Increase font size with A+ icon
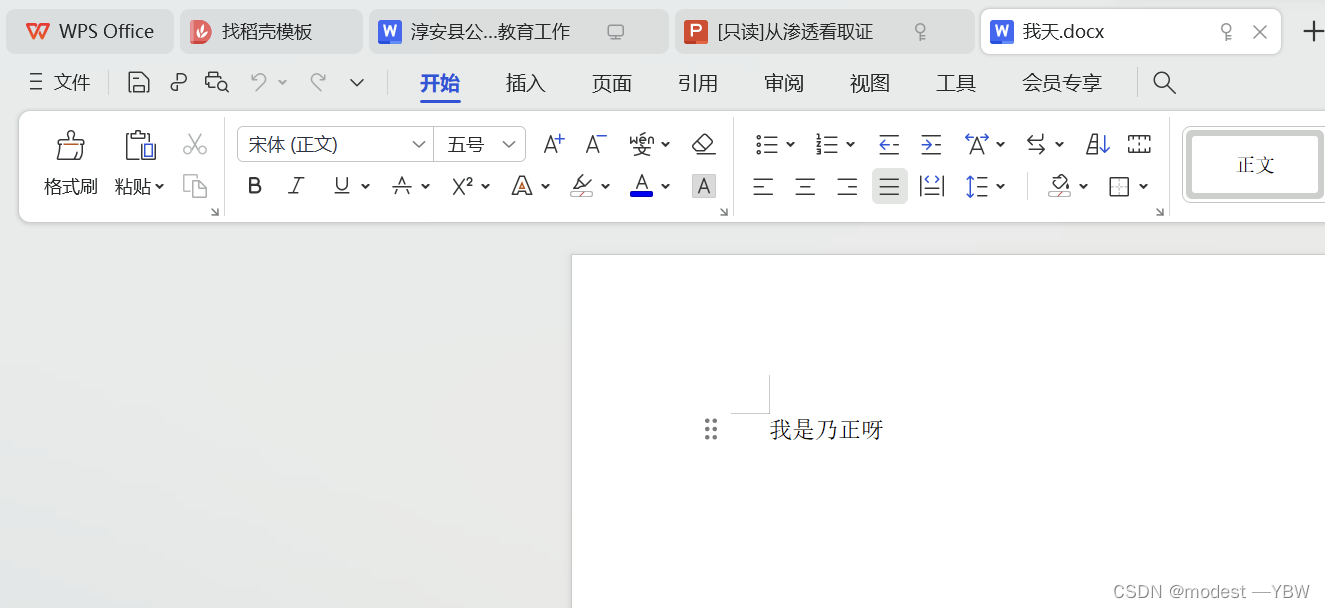 [x=553, y=144]
